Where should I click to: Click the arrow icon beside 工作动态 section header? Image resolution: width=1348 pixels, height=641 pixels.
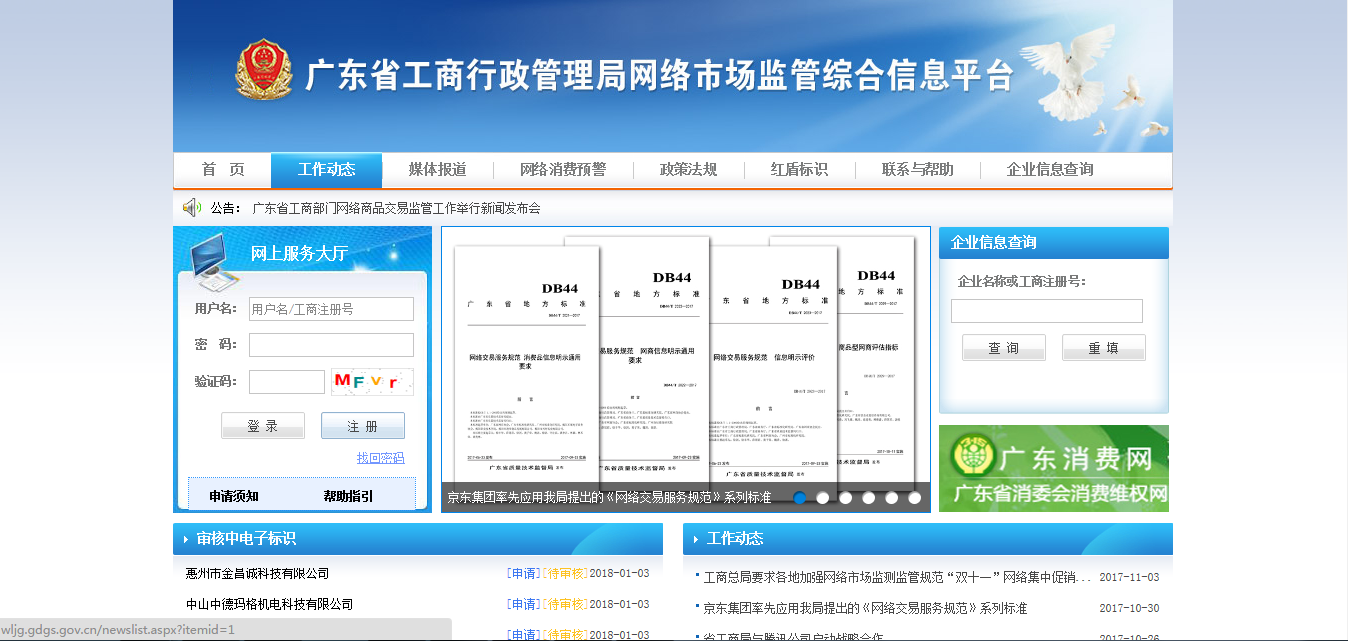pyautogui.click(x=695, y=539)
